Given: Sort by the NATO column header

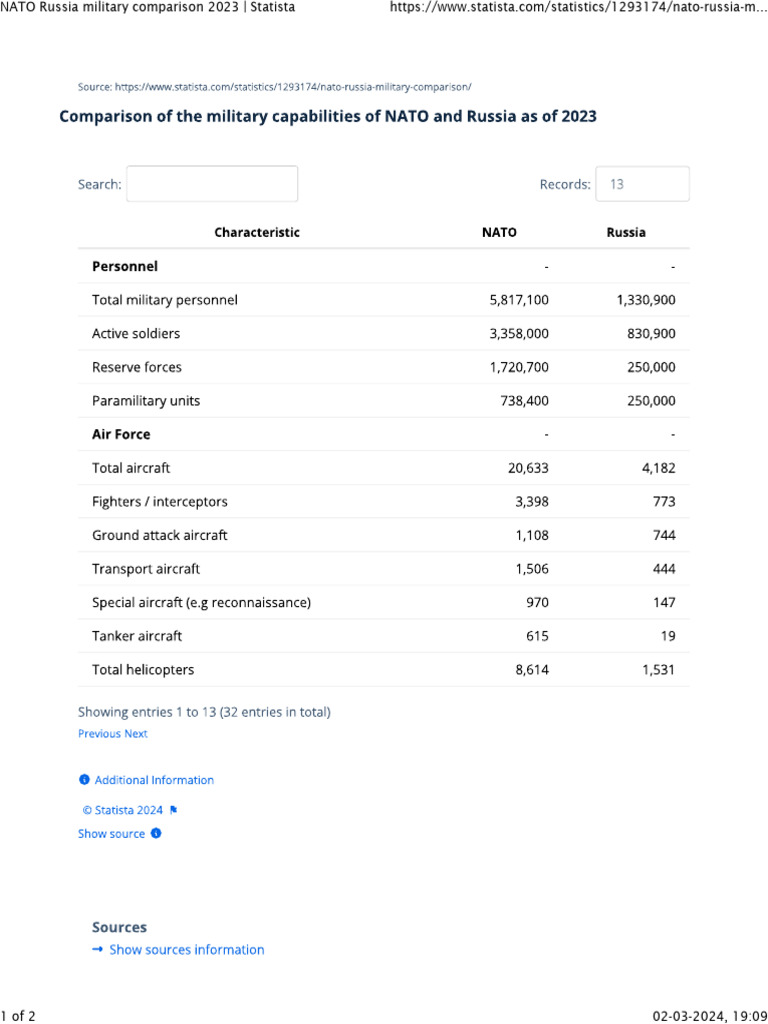Looking at the screenshot, I should point(499,232).
